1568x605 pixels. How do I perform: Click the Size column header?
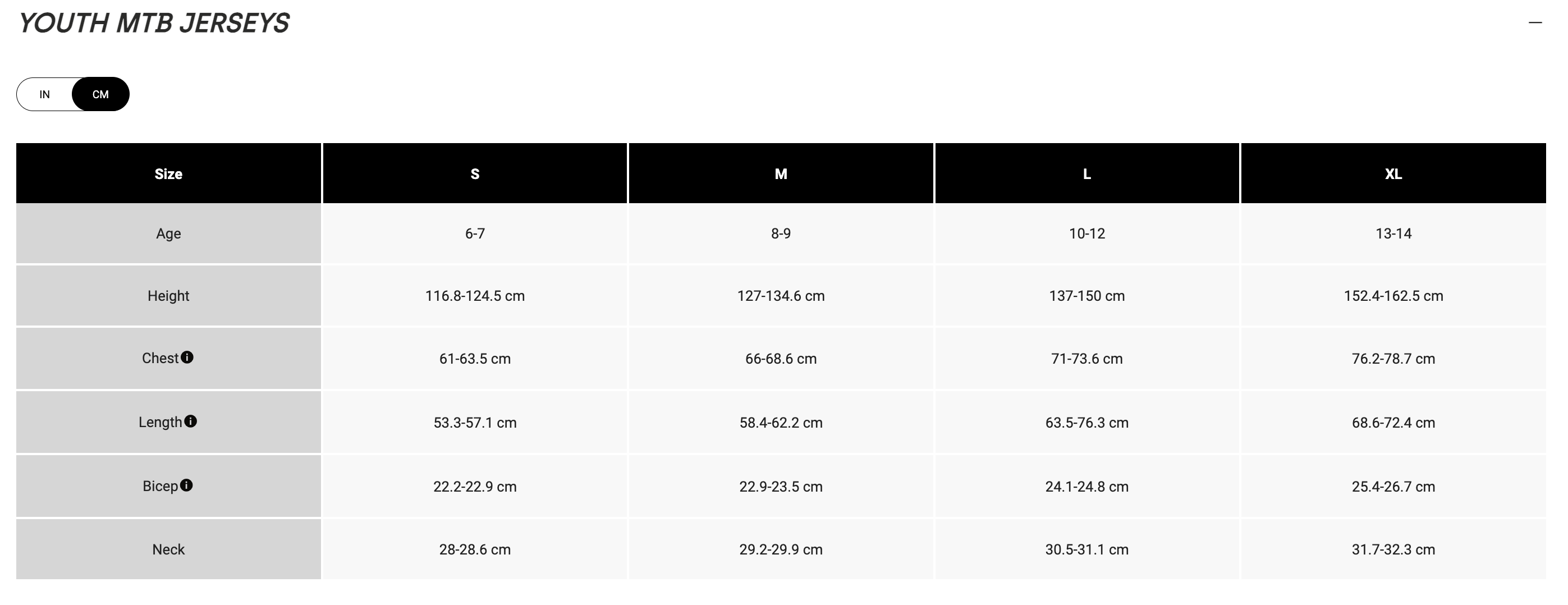(x=168, y=174)
